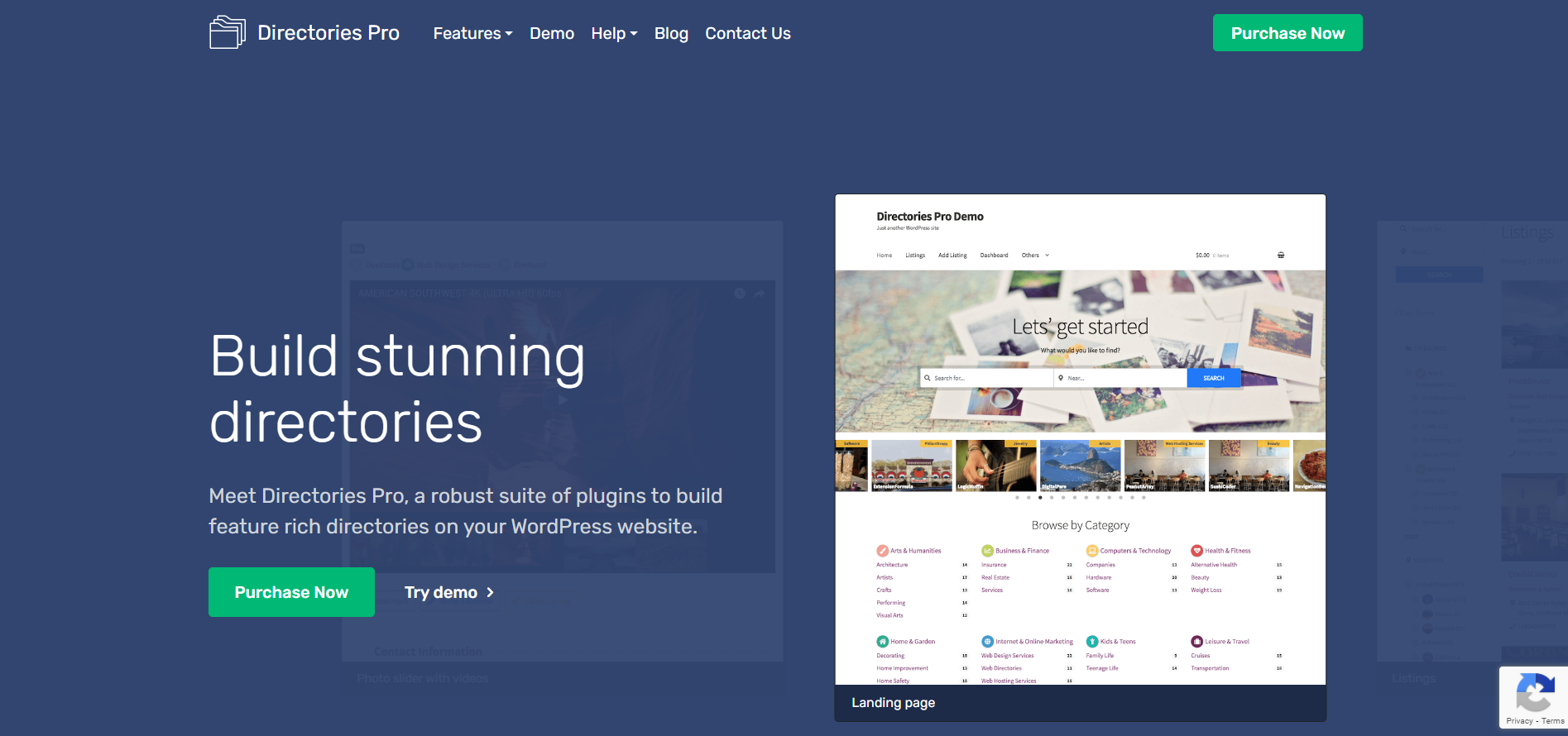
Task: Open the Others dropdown in the demo menu
Action: point(1035,256)
